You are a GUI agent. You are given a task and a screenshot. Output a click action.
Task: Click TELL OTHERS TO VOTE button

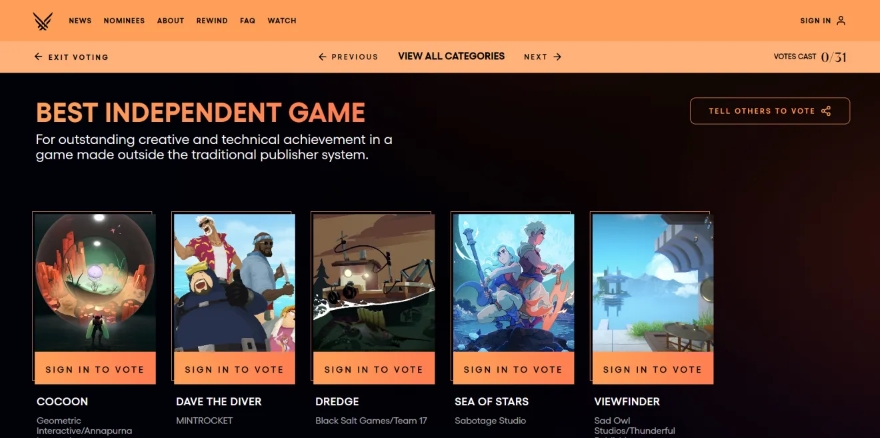(770, 111)
